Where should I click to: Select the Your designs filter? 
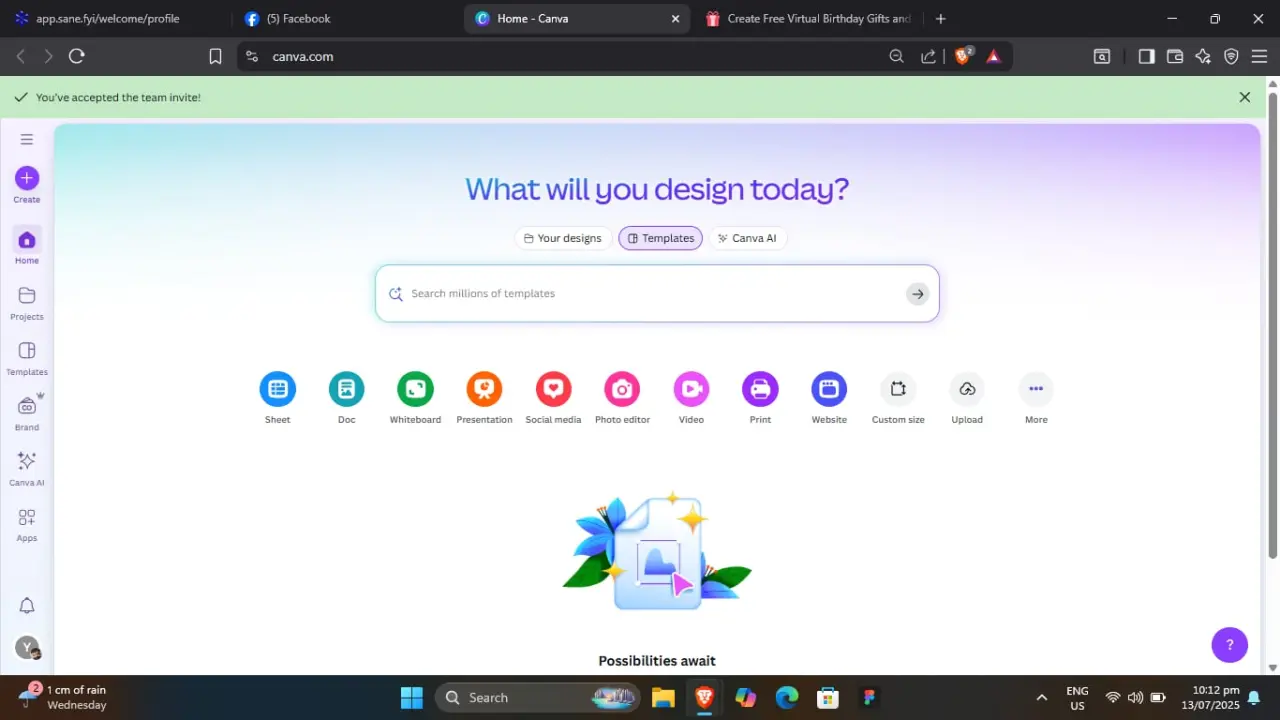pos(563,238)
